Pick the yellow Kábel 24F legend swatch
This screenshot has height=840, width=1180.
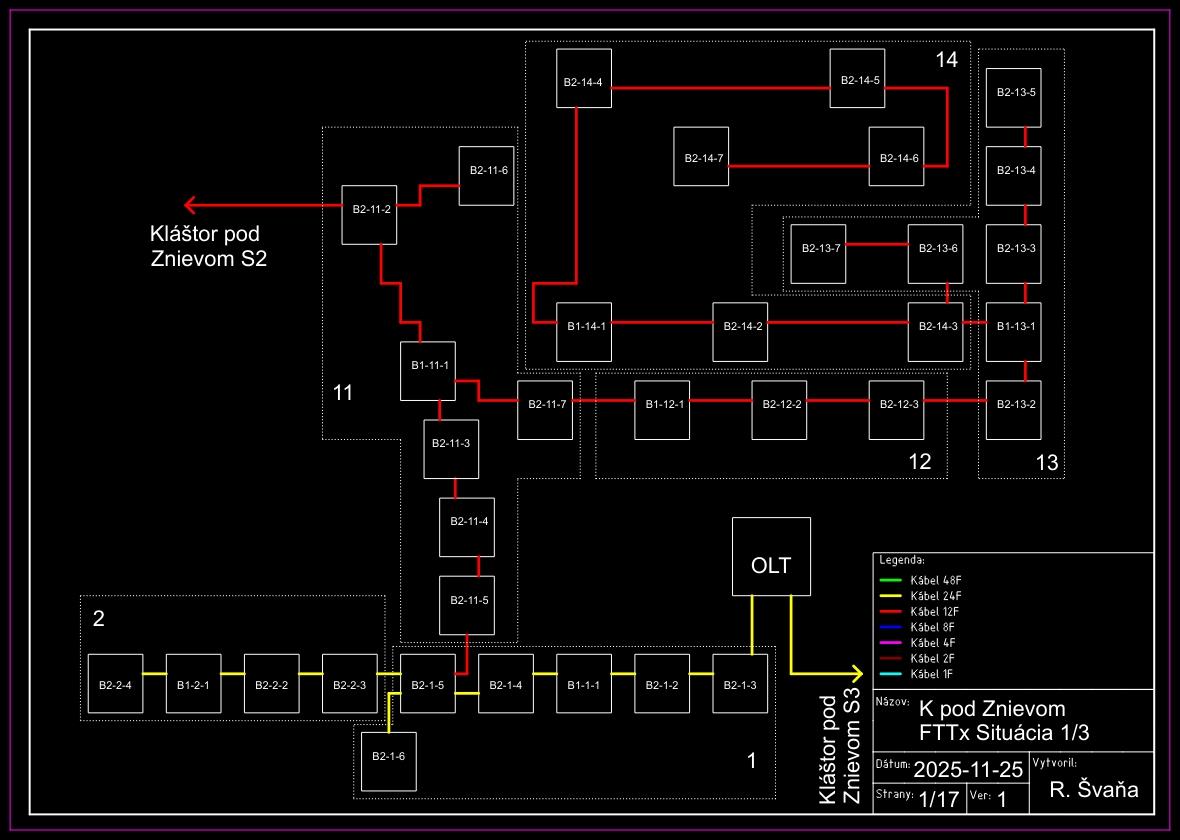pos(890,595)
